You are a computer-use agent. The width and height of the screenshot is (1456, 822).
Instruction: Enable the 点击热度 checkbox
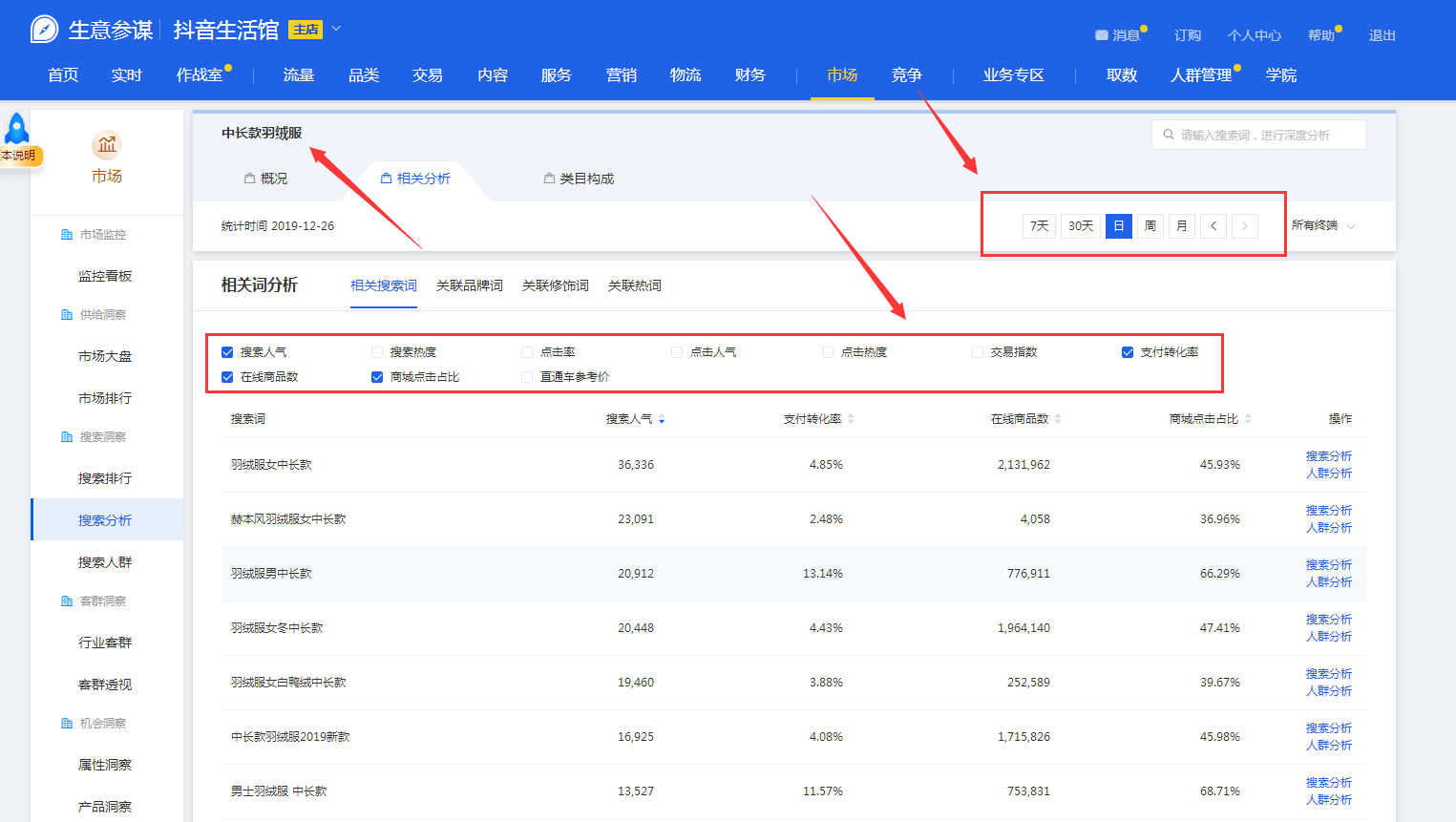[x=828, y=352]
